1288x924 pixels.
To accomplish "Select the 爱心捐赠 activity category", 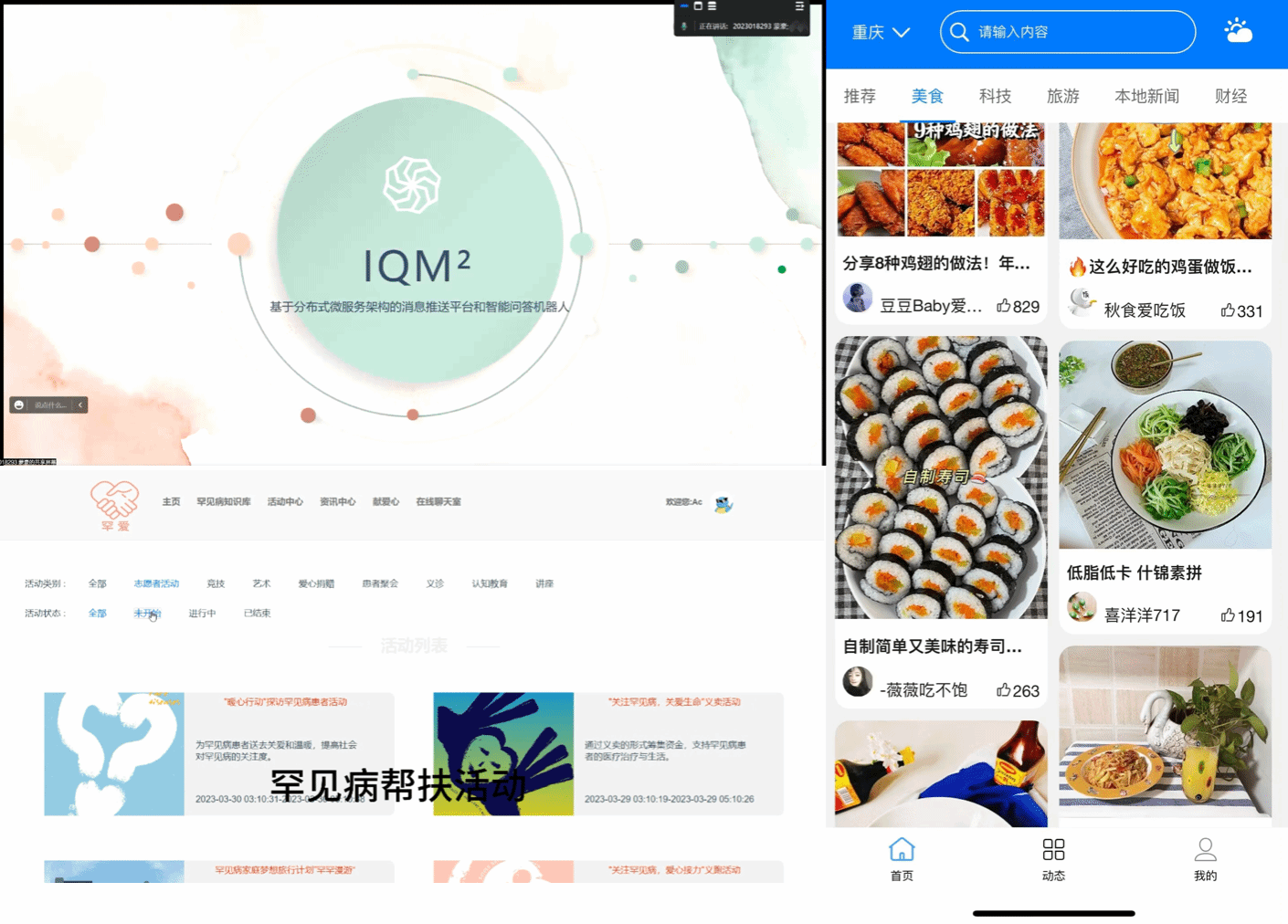I will point(316,583).
